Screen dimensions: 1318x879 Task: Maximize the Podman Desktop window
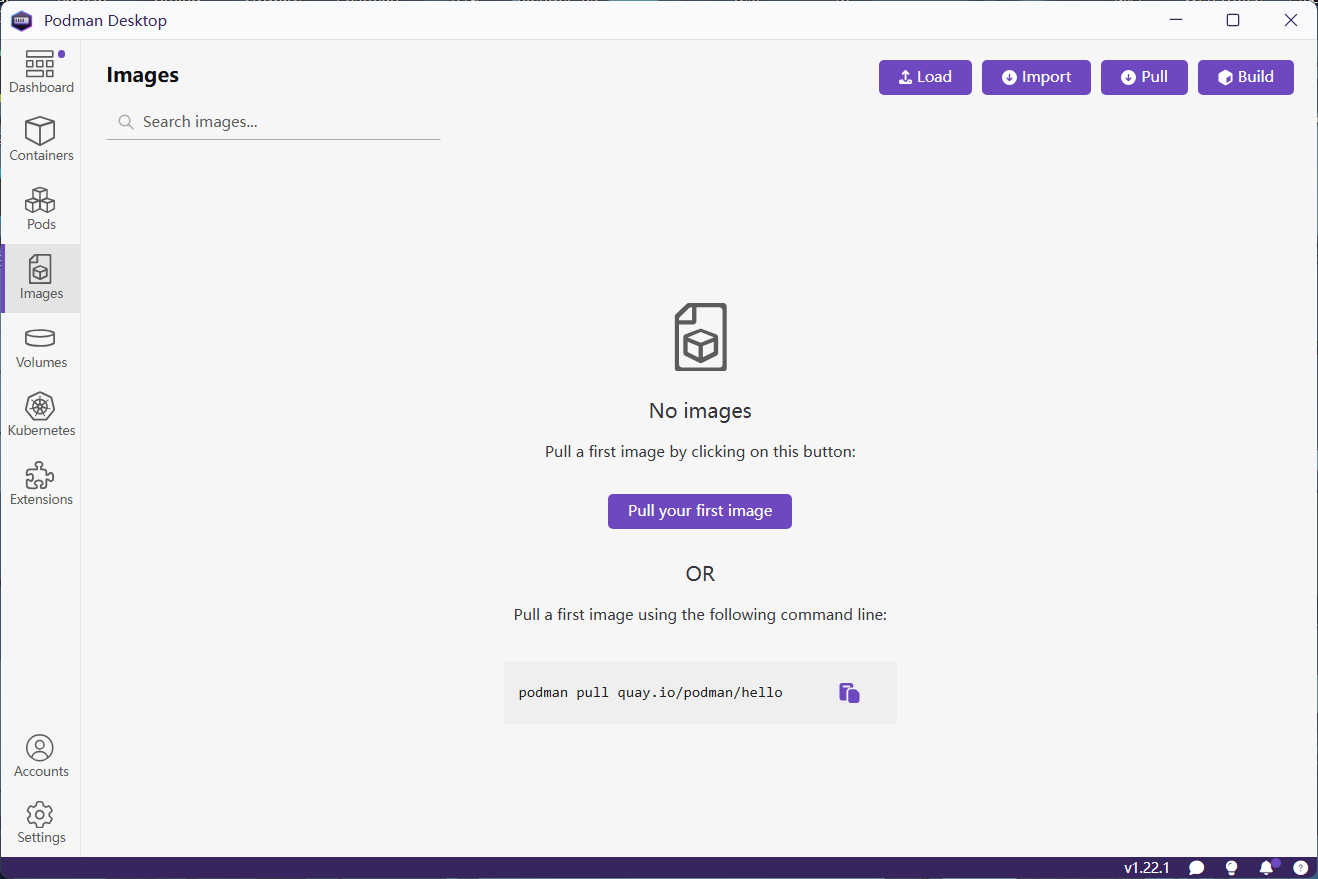pos(1233,20)
